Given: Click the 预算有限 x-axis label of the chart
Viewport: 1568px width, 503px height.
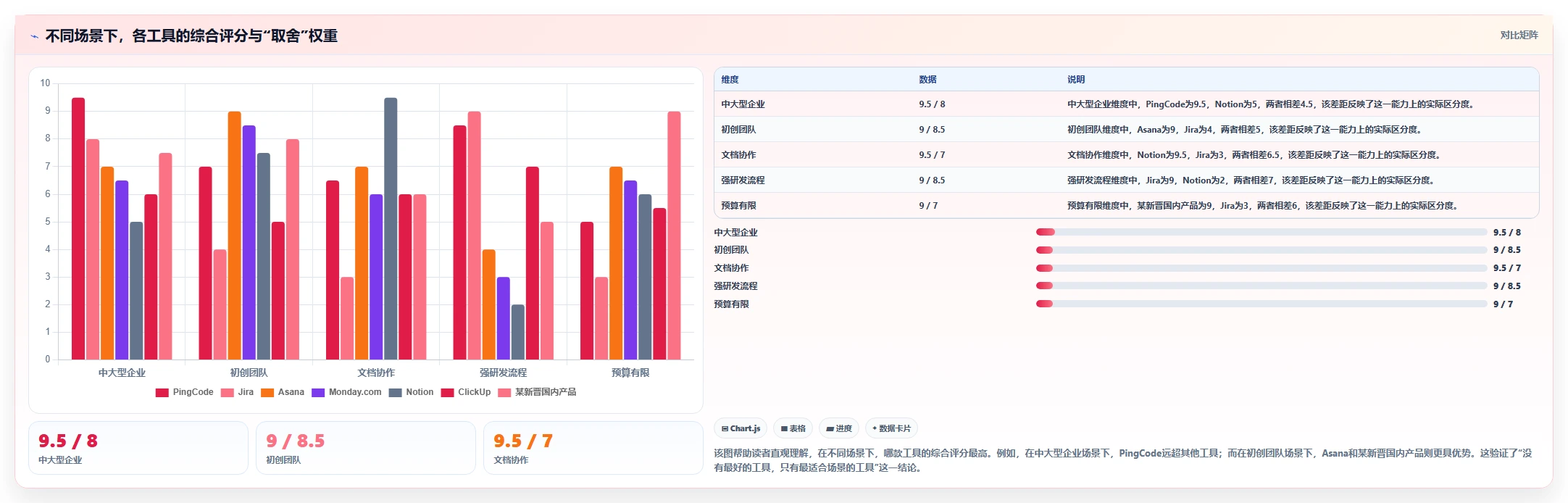Looking at the screenshot, I should pos(630,373).
